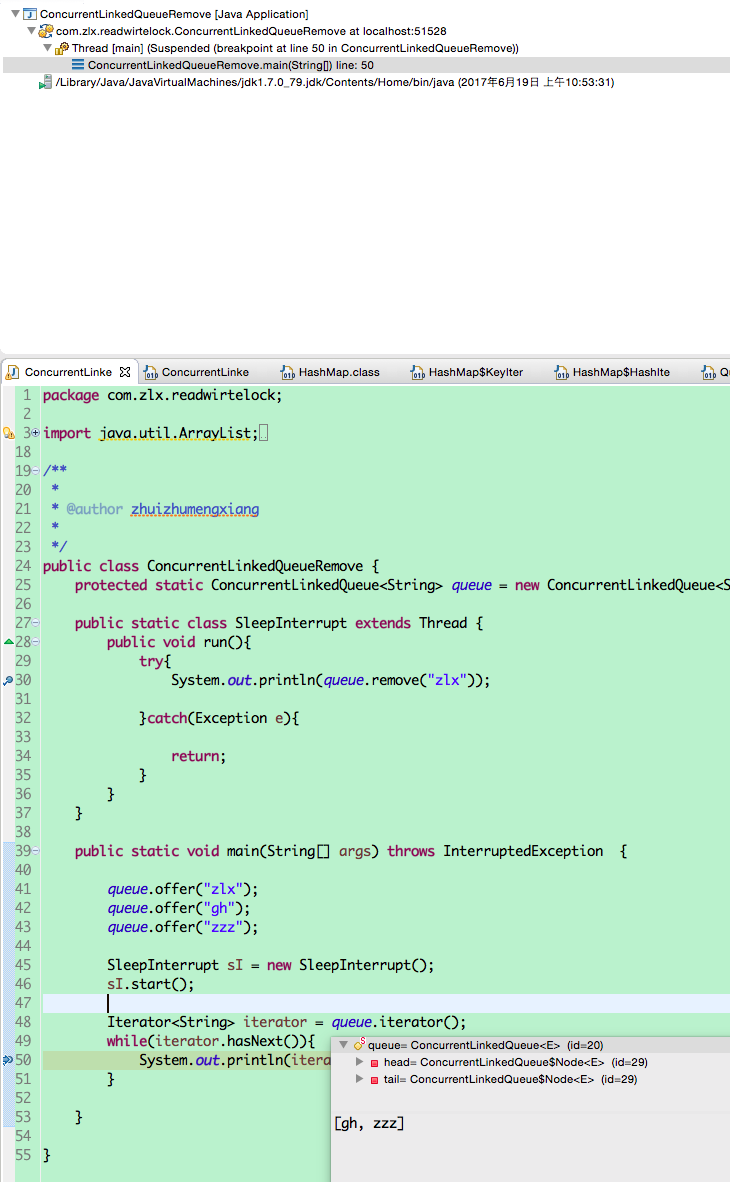Image resolution: width=730 pixels, height=1182 pixels.
Task: Click the override indicator at line 28
Action: click(x=8, y=642)
